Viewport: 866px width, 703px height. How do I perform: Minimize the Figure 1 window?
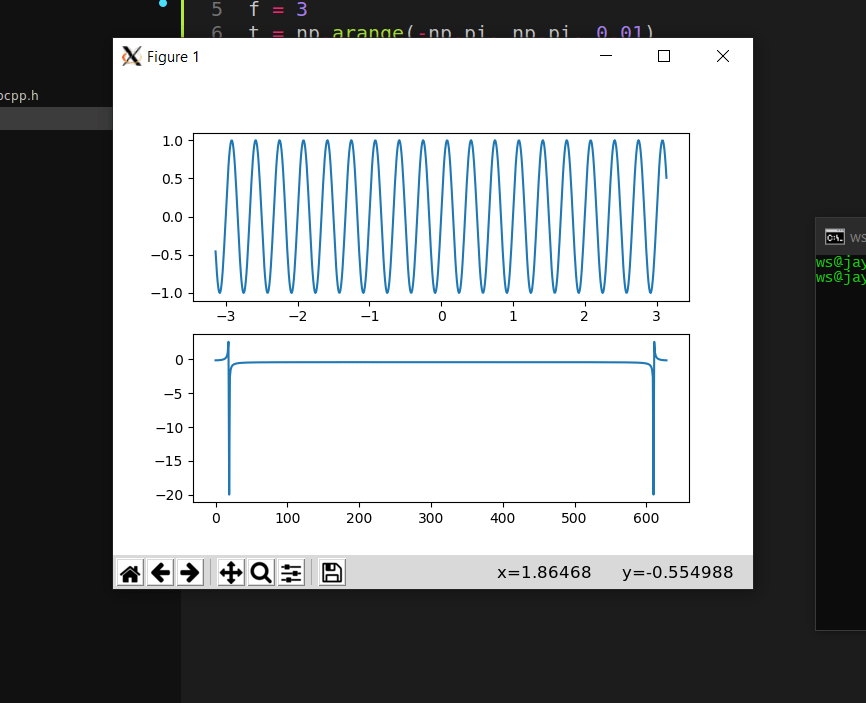pyautogui.click(x=604, y=57)
